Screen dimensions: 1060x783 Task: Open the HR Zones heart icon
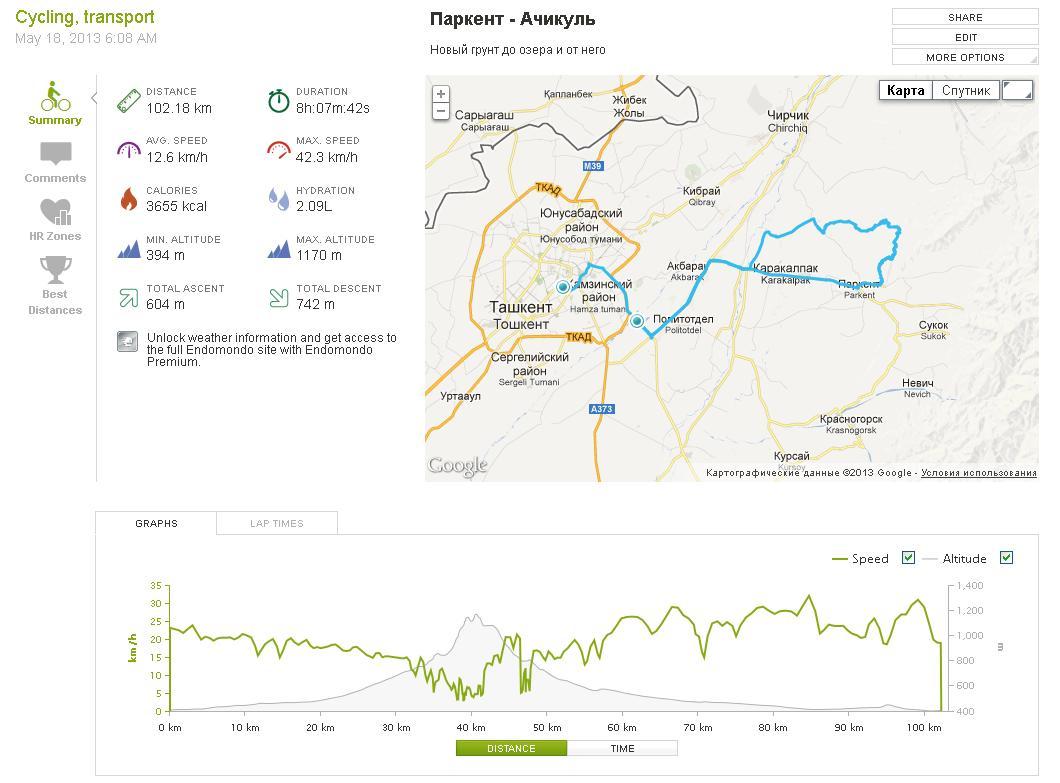click(x=55, y=212)
